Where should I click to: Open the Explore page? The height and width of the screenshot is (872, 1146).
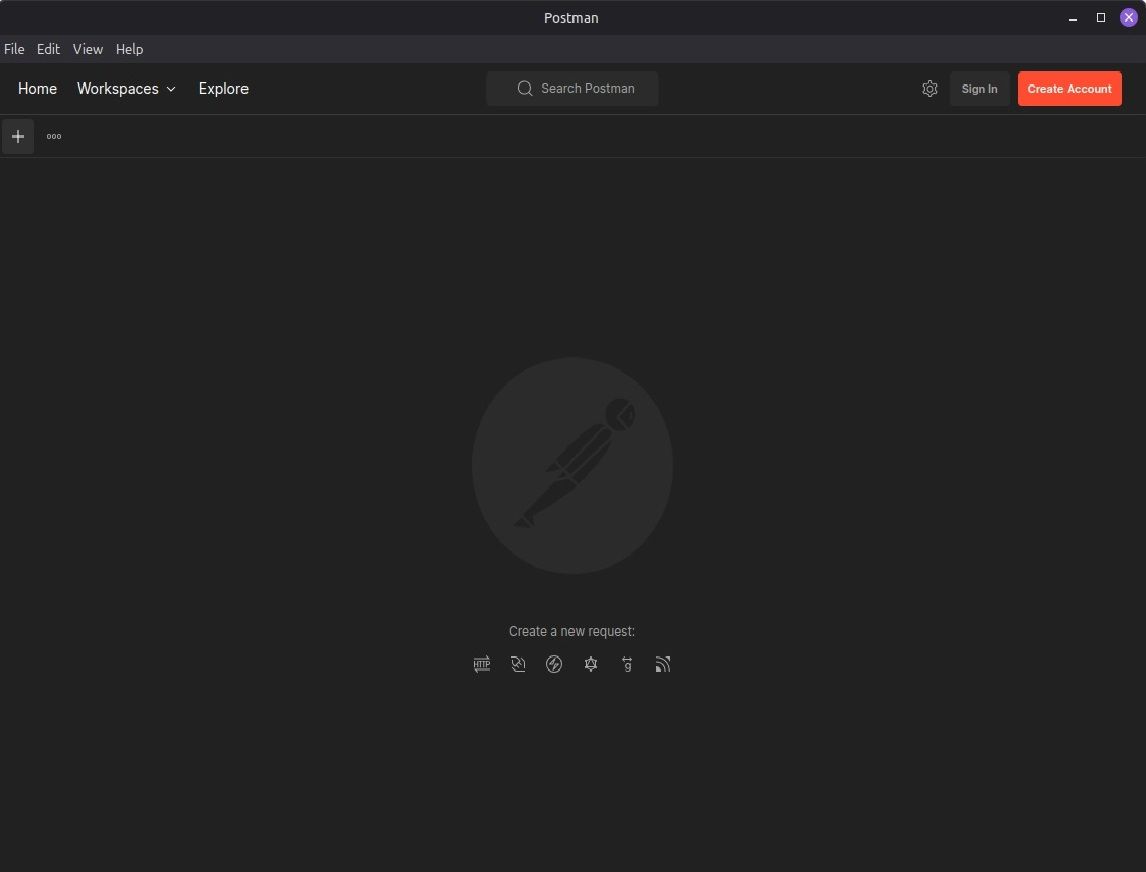(x=224, y=88)
